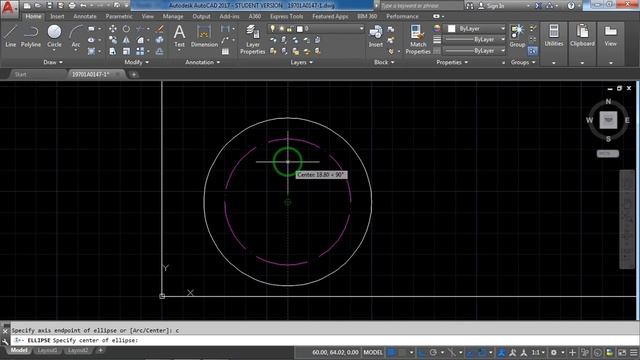Screen dimensions: 640x360
Task: Select the Dimension tool
Action: tap(204, 36)
